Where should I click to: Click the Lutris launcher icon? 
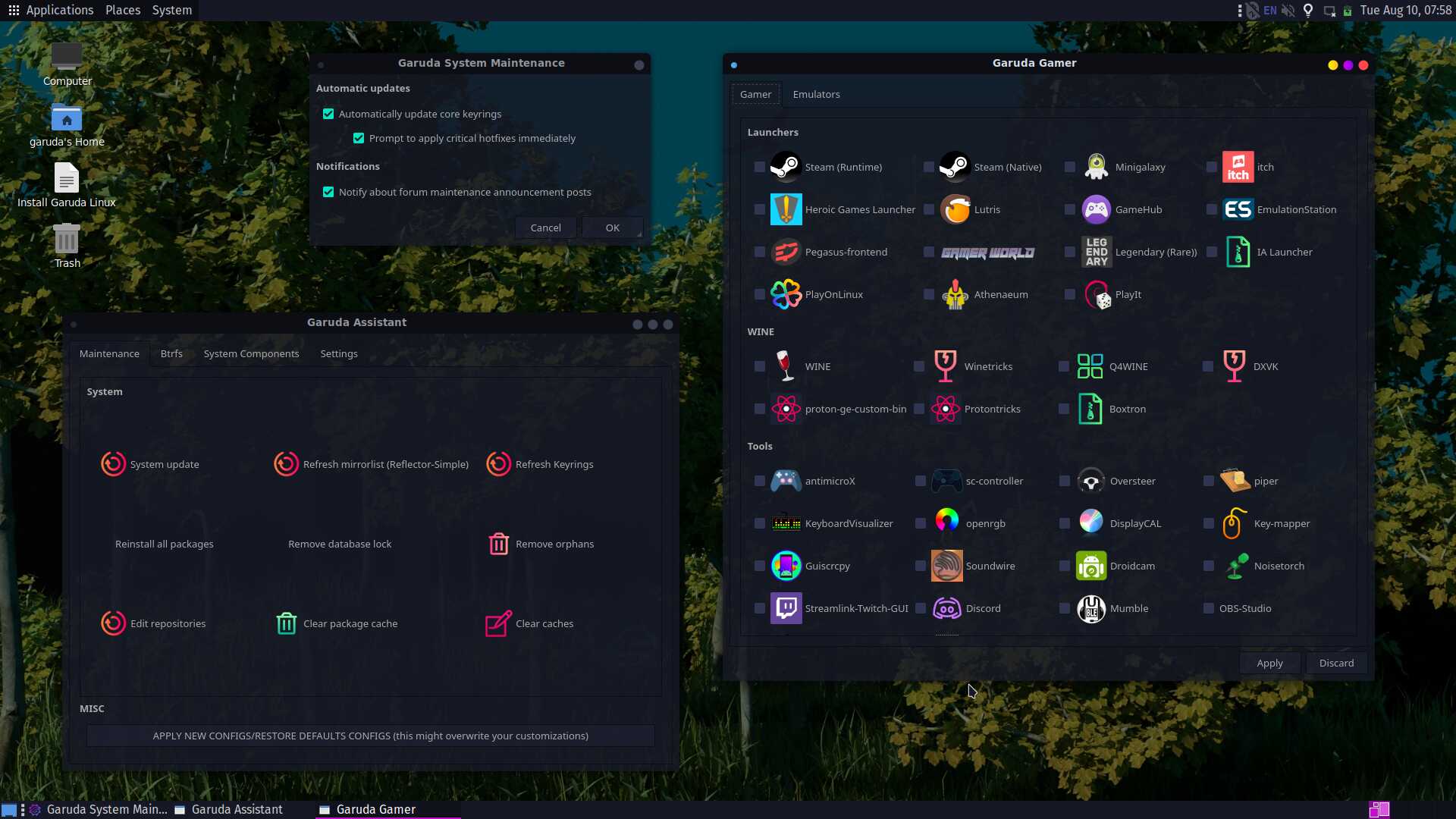[x=955, y=209]
